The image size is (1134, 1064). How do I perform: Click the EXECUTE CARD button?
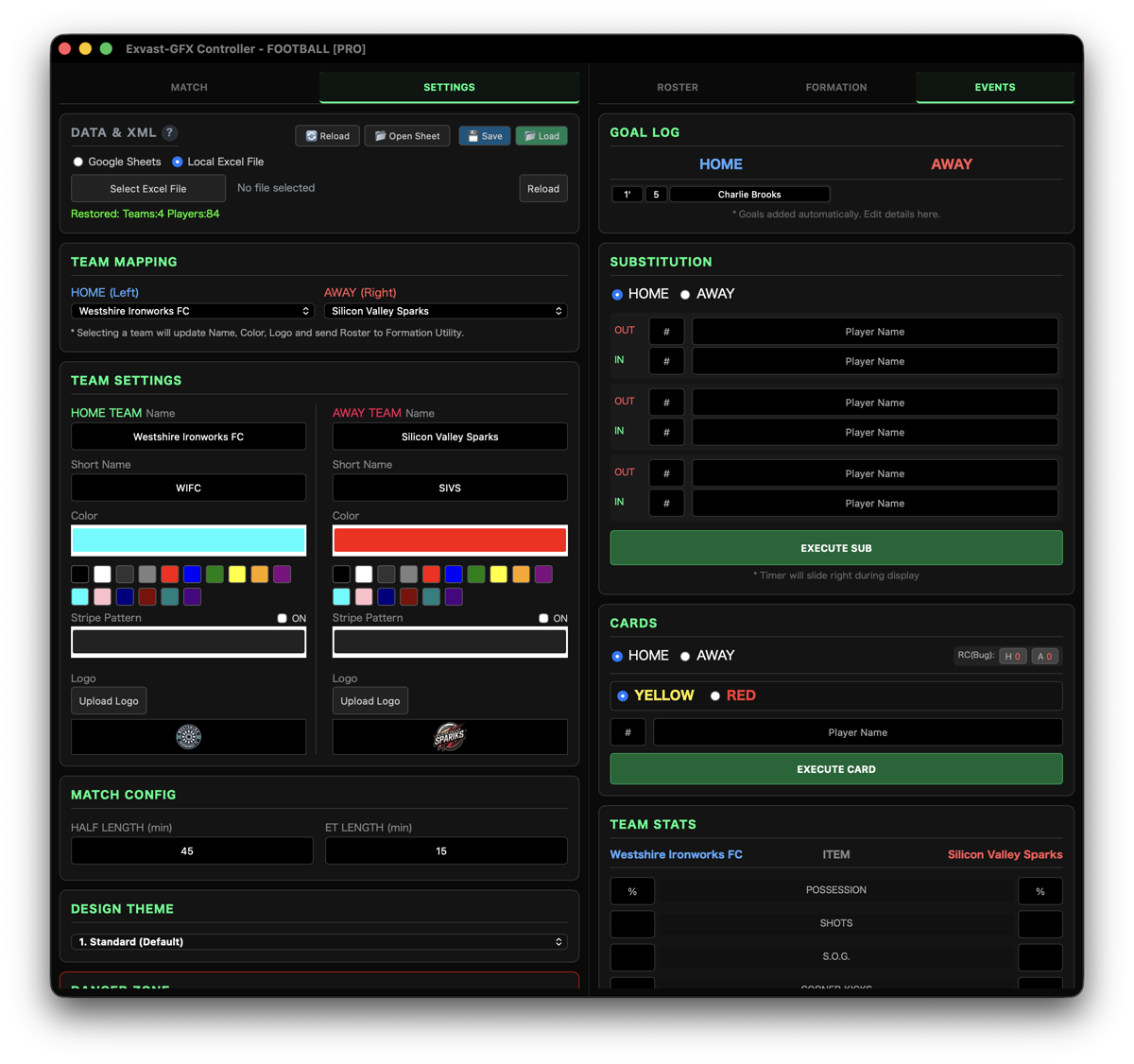click(836, 769)
